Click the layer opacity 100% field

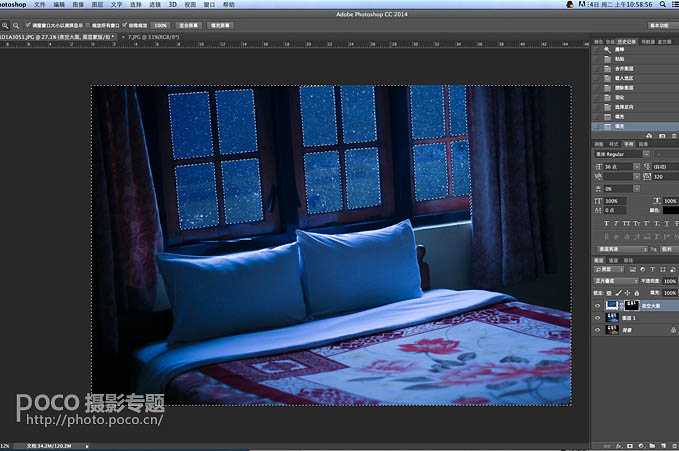(670, 281)
